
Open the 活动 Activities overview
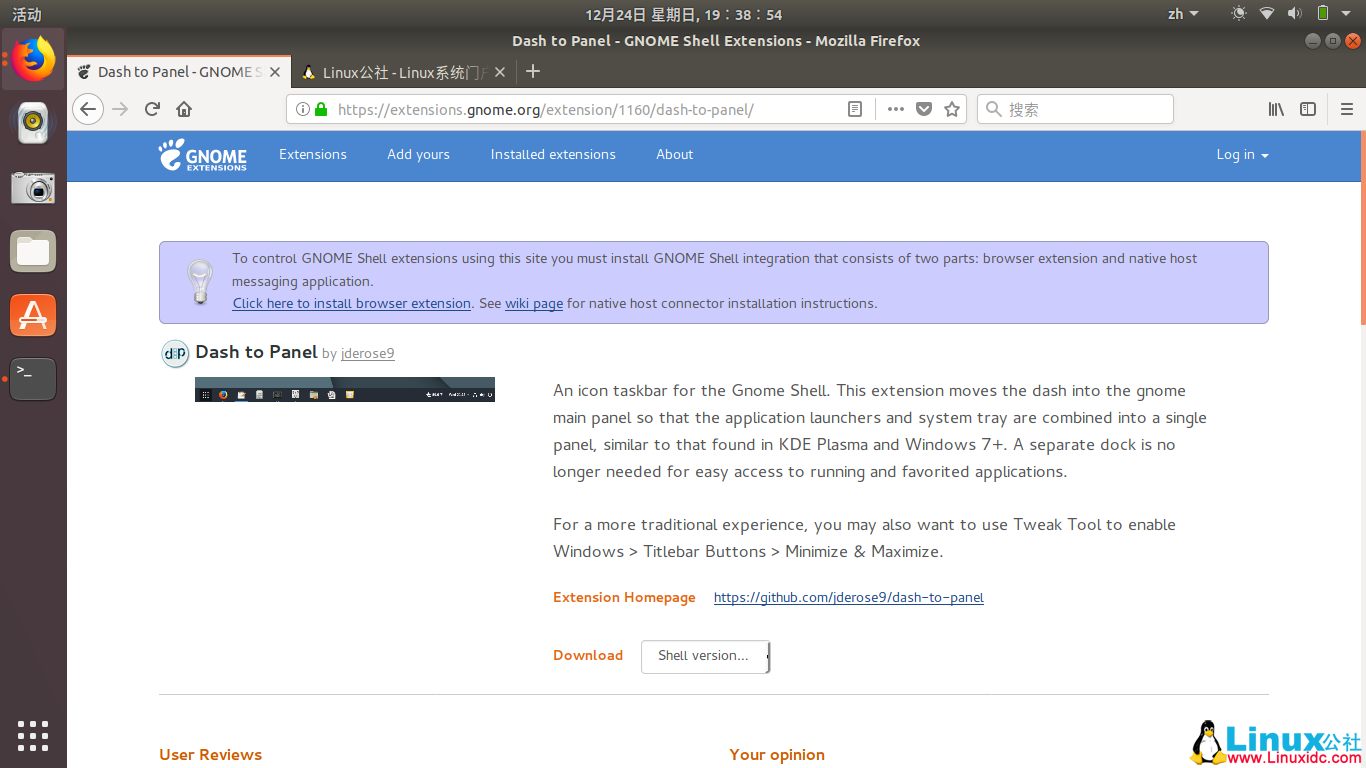pos(27,14)
